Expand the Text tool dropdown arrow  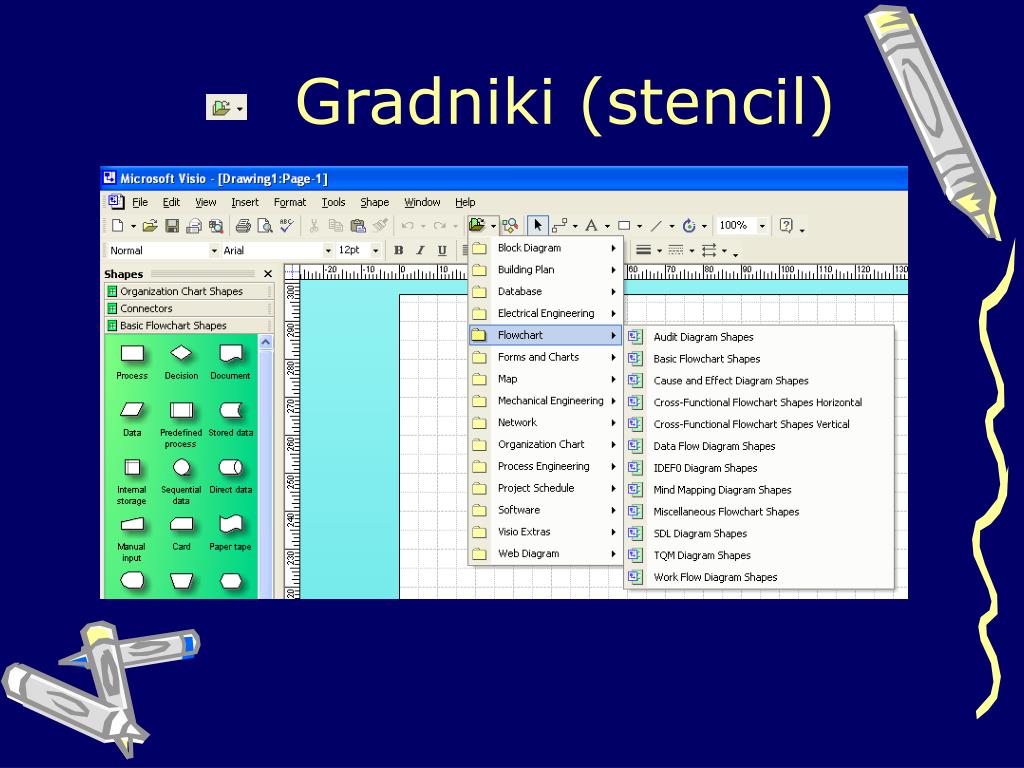pos(607,227)
